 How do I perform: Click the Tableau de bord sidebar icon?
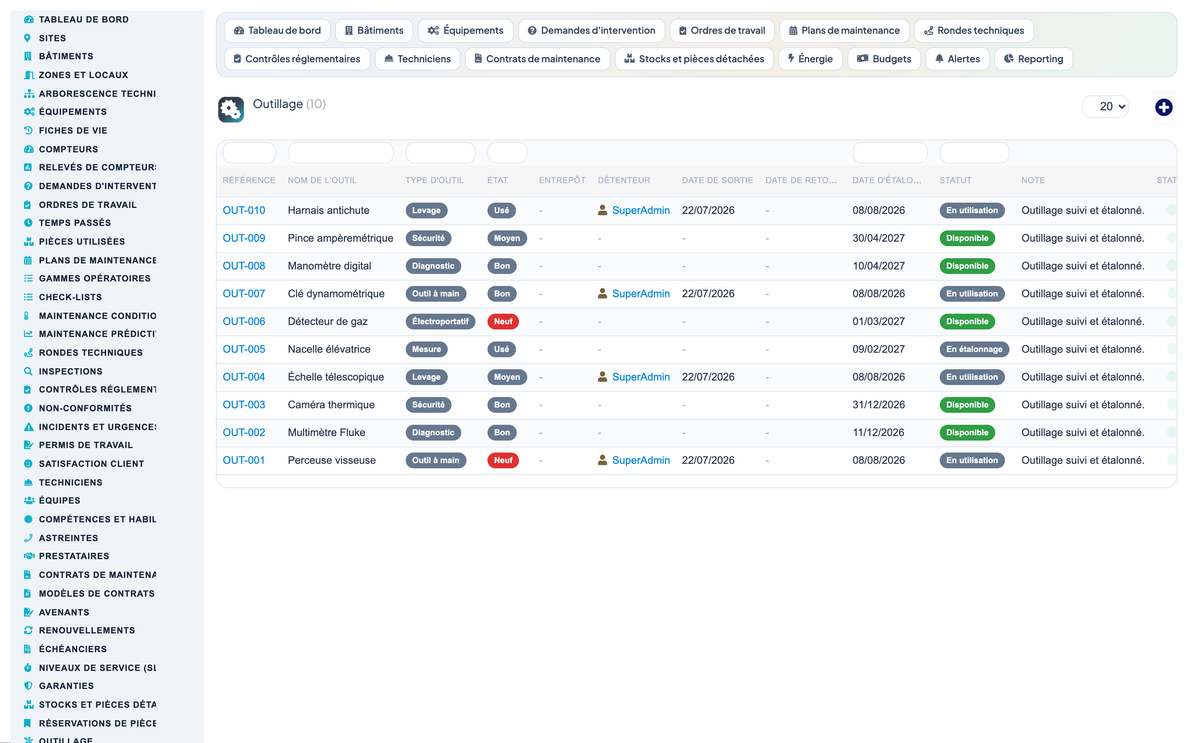click(x=28, y=19)
